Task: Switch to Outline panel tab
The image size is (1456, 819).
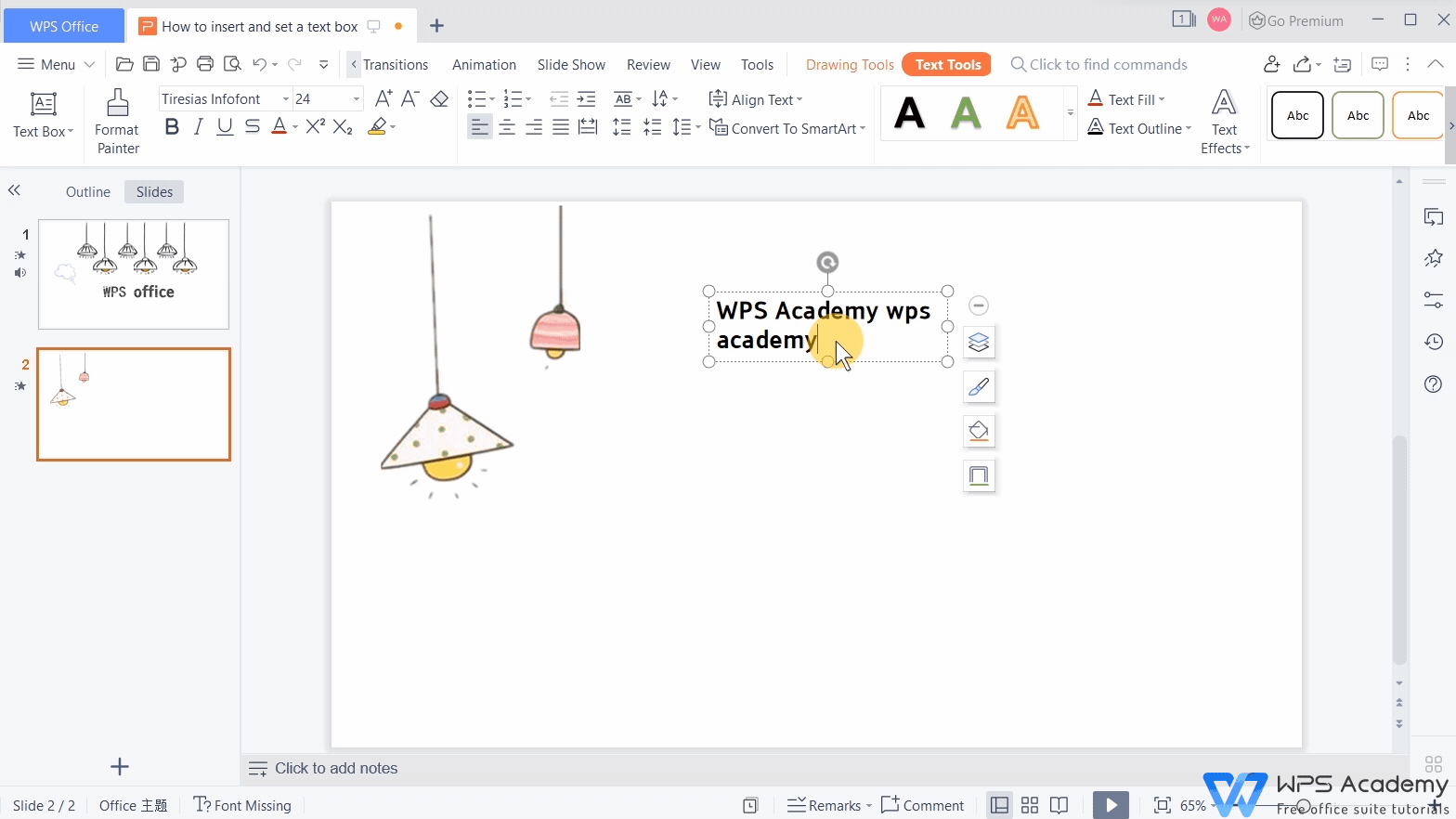Action: click(x=88, y=191)
